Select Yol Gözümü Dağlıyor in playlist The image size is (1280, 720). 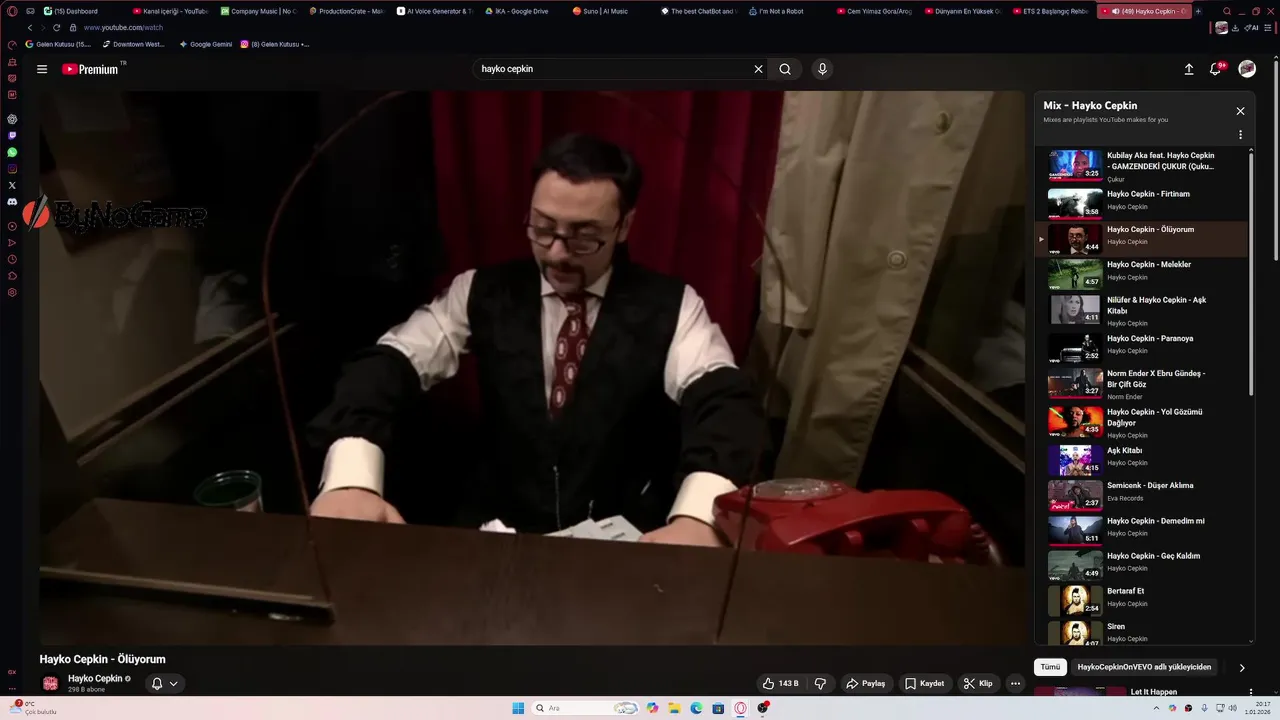pos(1140,422)
